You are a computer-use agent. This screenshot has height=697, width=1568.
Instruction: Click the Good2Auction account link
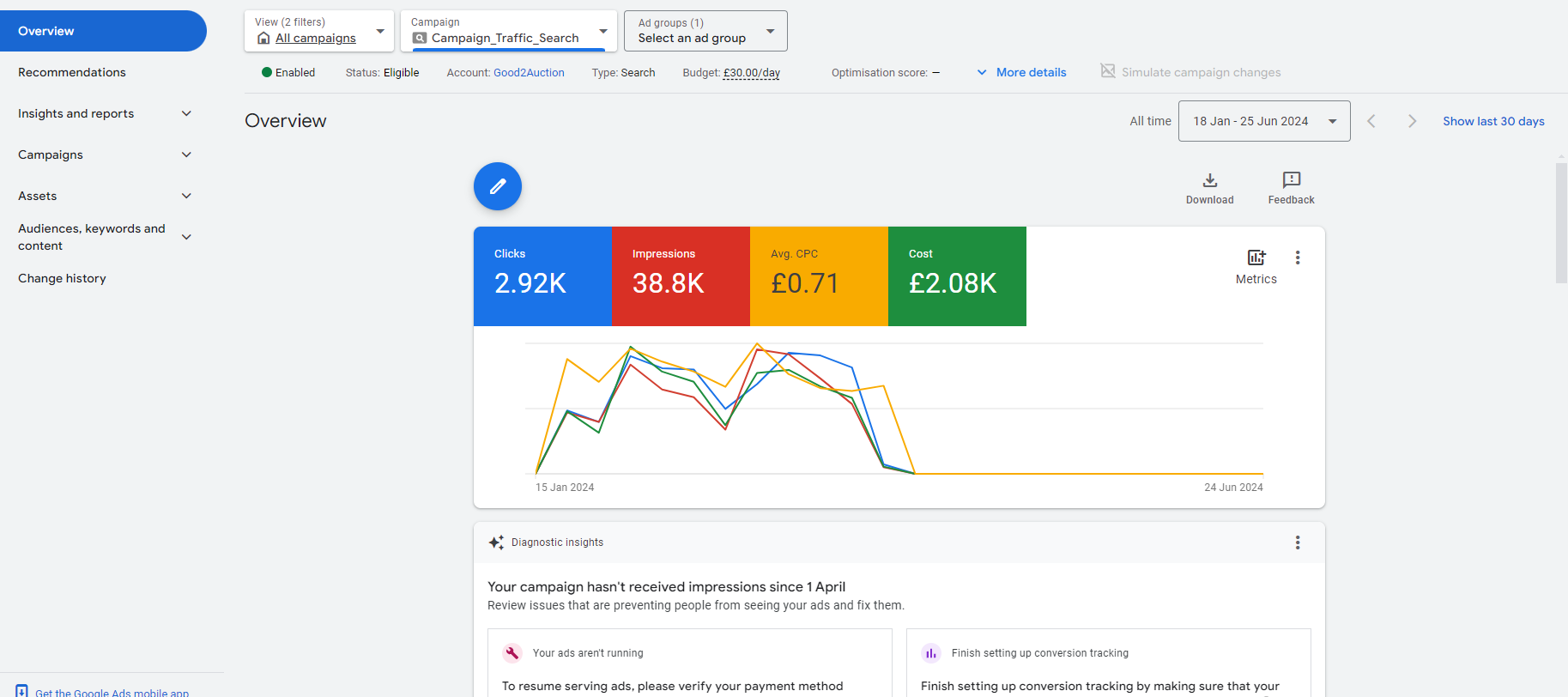click(x=529, y=73)
